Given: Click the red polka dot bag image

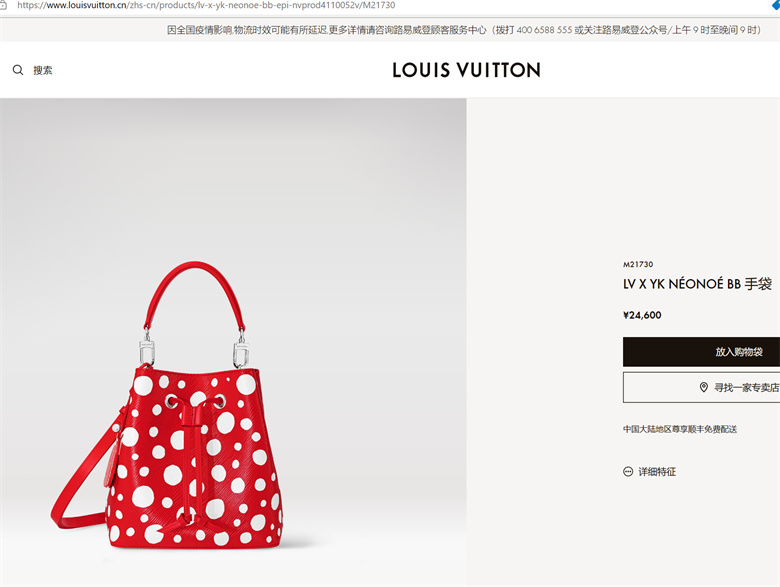Looking at the screenshot, I should [169, 405].
